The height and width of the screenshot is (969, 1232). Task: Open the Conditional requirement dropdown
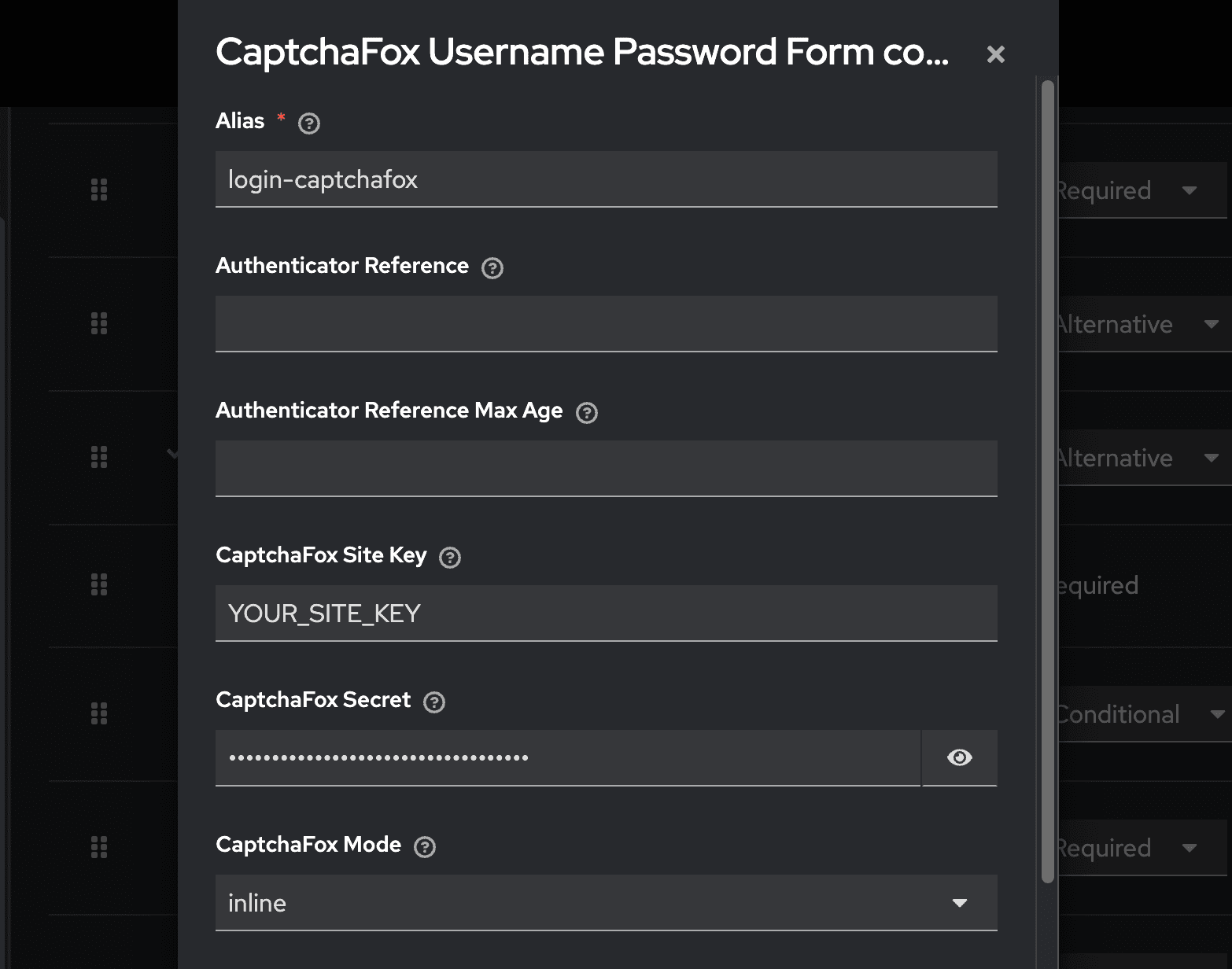(1141, 714)
